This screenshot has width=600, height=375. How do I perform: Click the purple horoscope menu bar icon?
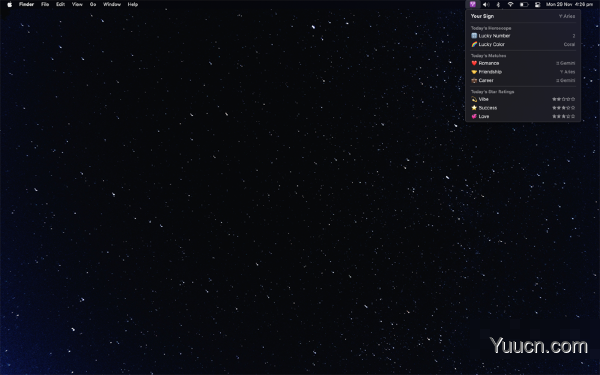point(473,4)
